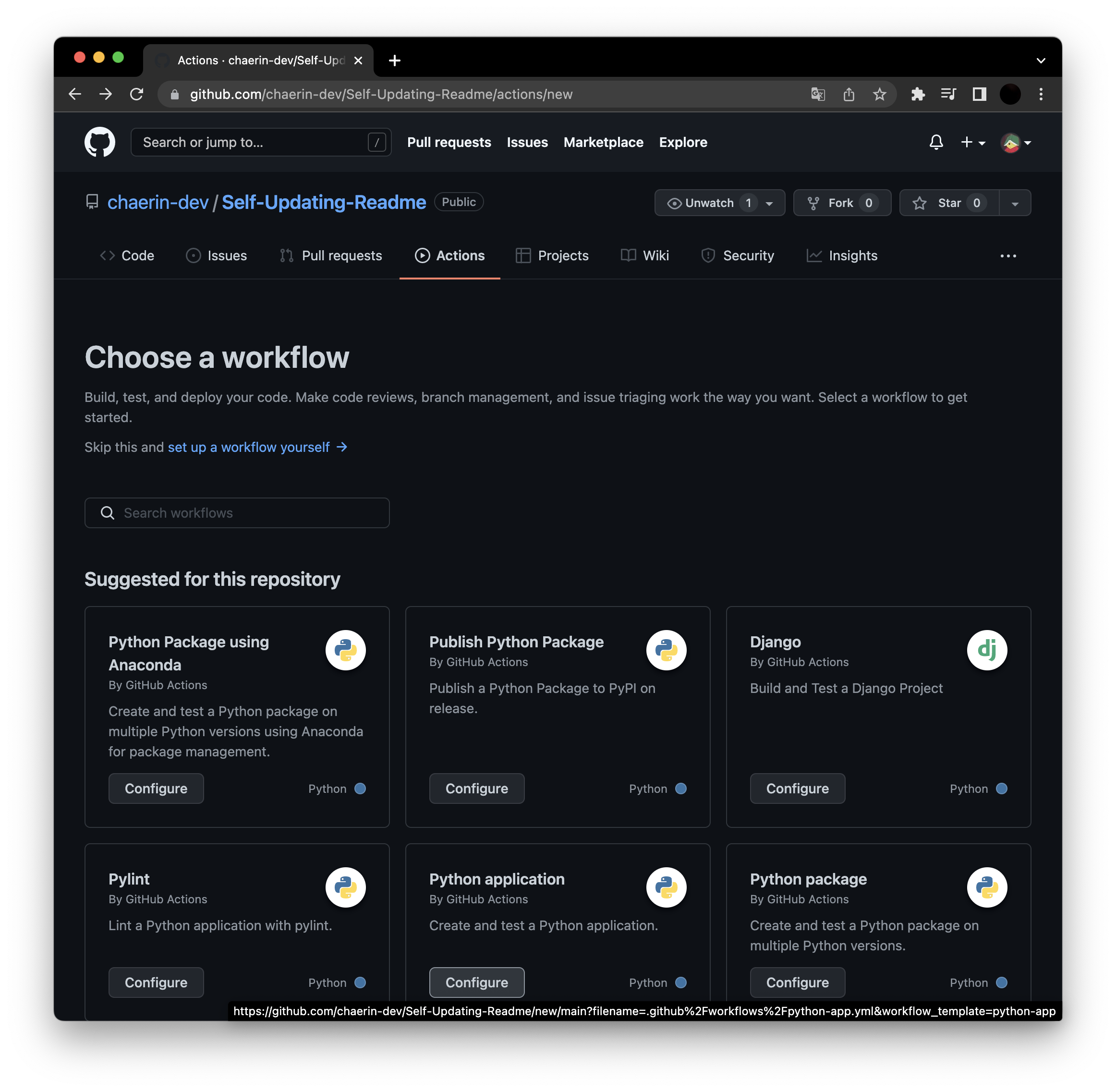Viewport: 1116px width, 1092px height.
Task: Star the Self-Updating-Readme repository
Action: pyautogui.click(x=949, y=203)
